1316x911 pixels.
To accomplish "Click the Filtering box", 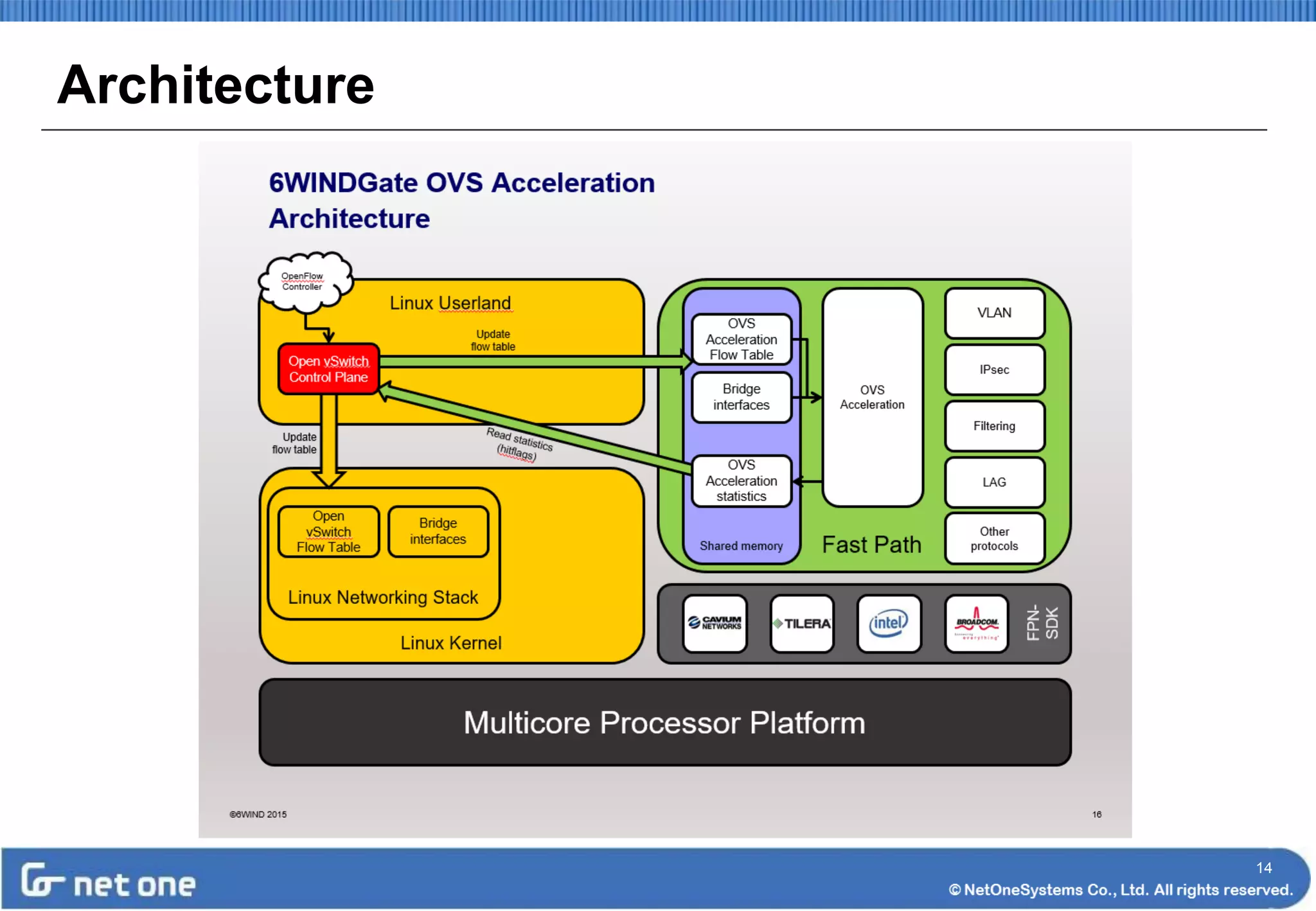I will click(x=994, y=426).
